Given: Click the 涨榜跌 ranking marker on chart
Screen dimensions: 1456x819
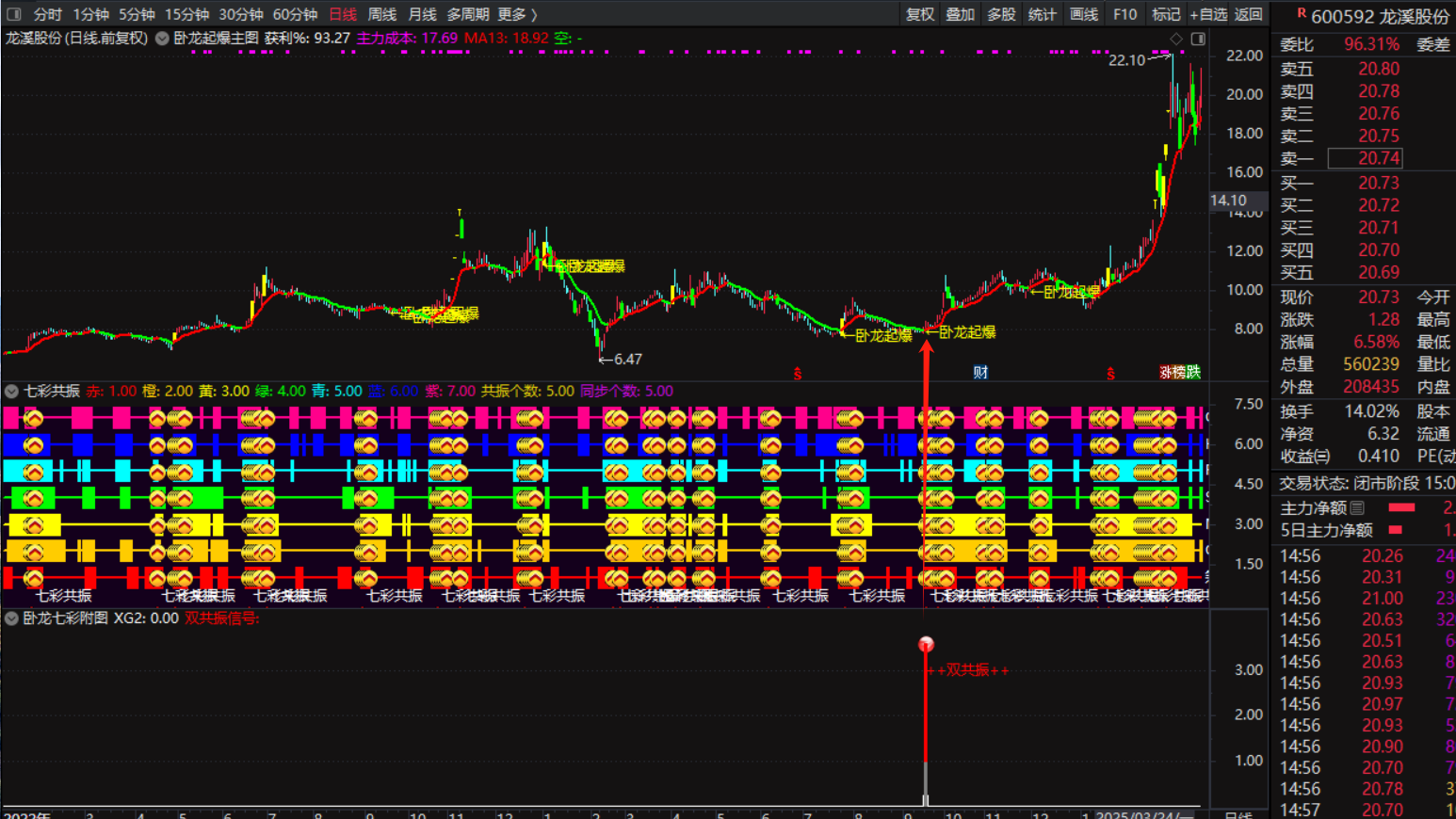Looking at the screenshot, I should coord(1180,373).
